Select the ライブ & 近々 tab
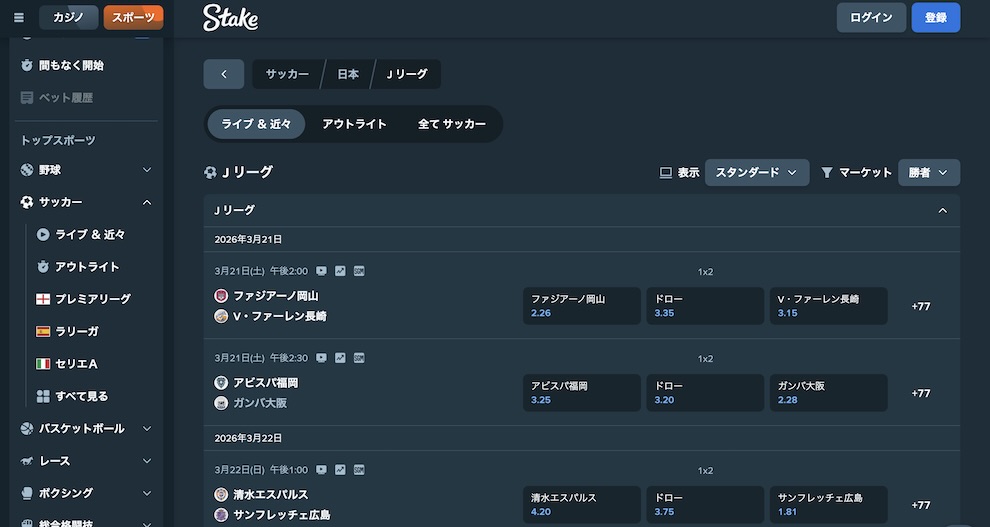 coord(256,124)
